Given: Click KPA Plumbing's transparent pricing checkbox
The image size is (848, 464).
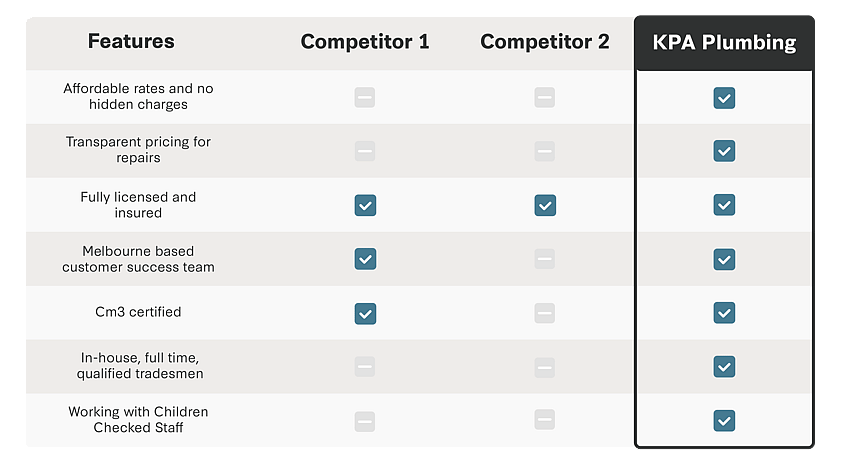Looking at the screenshot, I should pos(724,151).
